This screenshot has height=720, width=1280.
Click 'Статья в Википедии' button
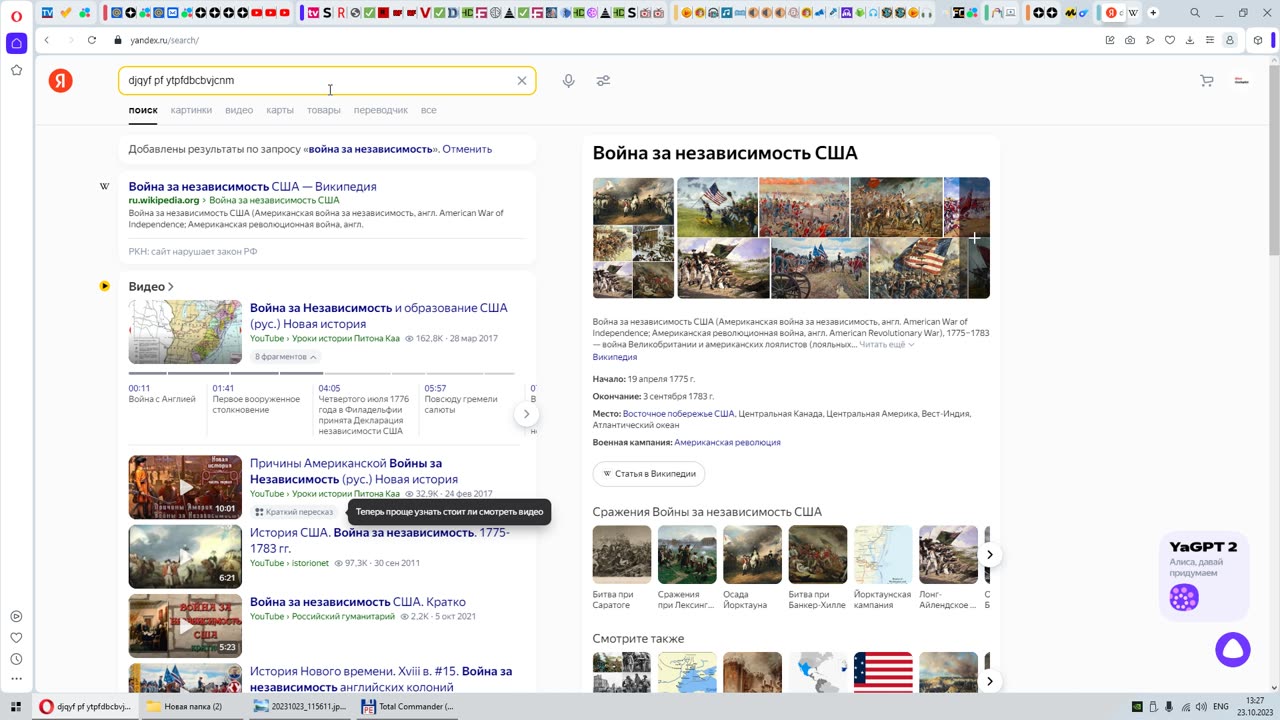click(649, 474)
